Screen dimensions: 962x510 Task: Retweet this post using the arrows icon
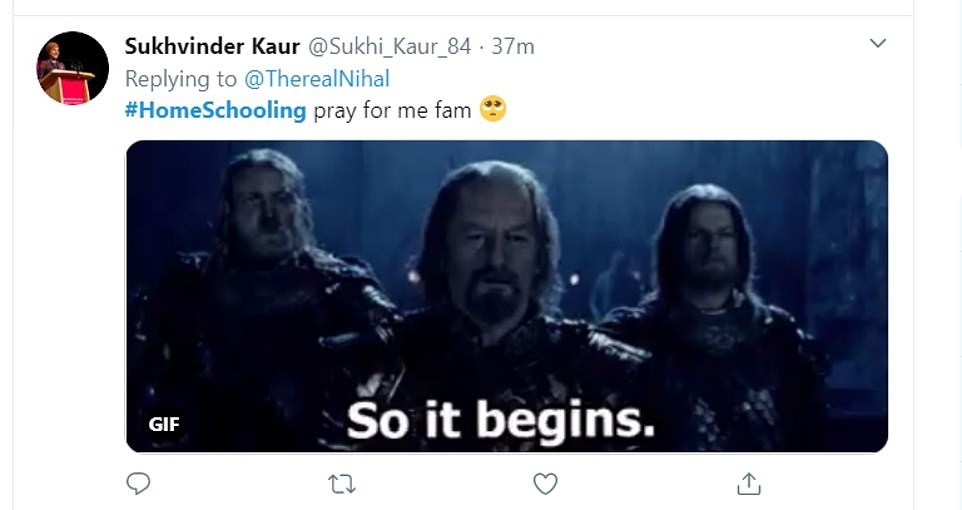point(341,484)
